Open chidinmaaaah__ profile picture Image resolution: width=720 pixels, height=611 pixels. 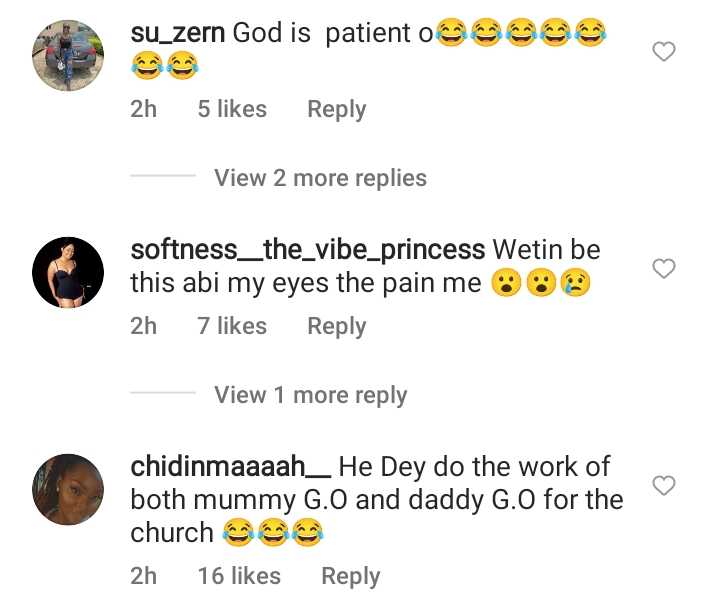68,490
